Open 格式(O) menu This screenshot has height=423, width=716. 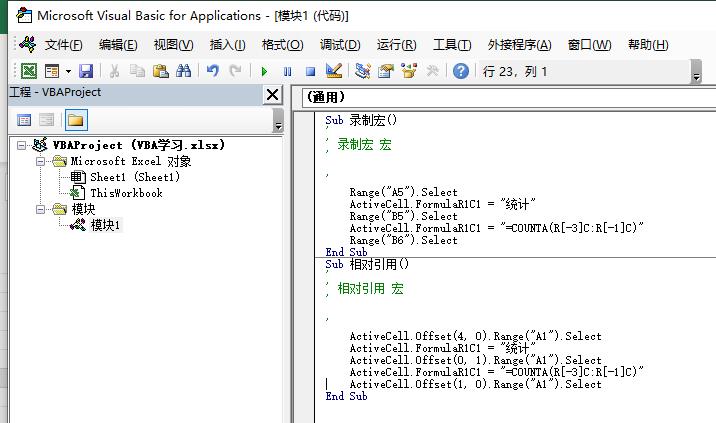pos(282,45)
